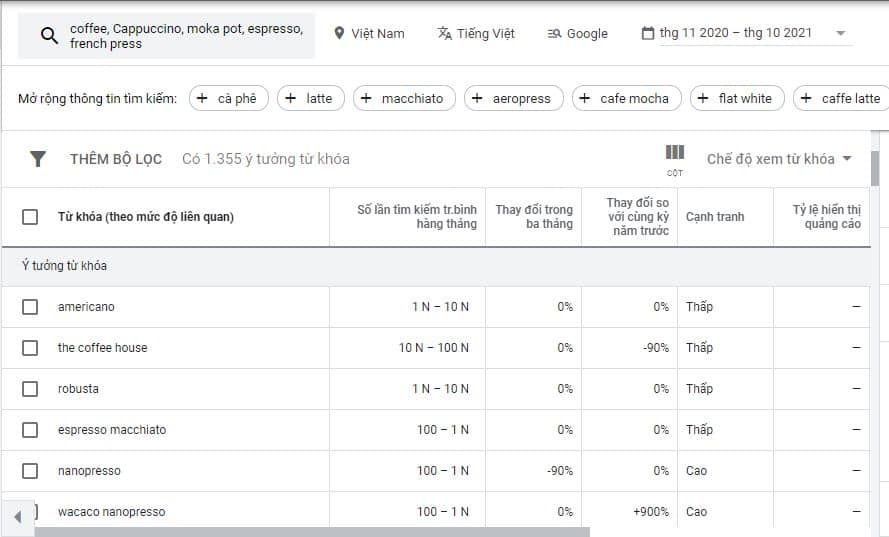This screenshot has width=889, height=537.
Task: Check the espresso macchiato row
Action: [30, 430]
